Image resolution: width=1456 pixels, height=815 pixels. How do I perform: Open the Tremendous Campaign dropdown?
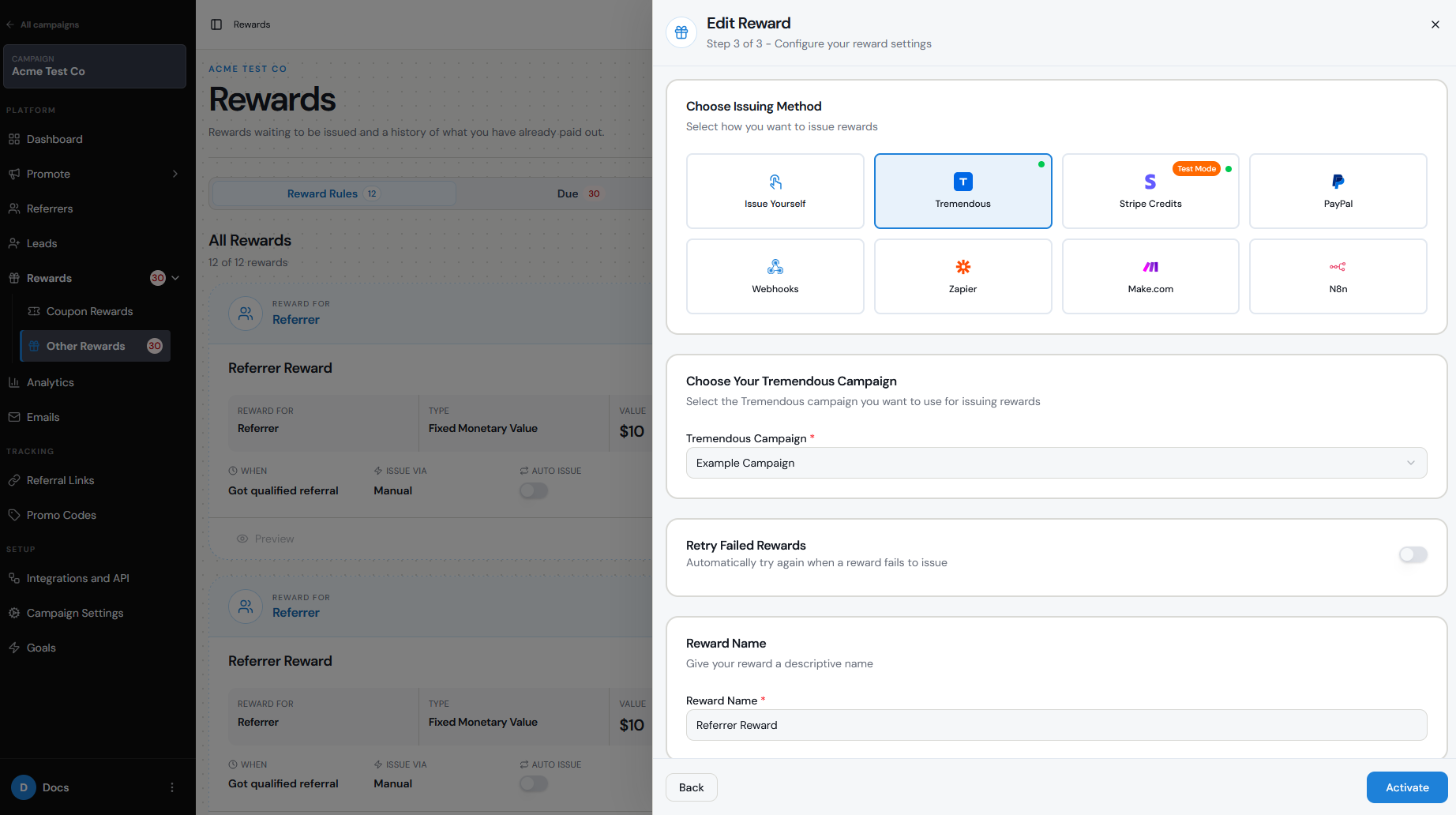pyautogui.click(x=1056, y=463)
